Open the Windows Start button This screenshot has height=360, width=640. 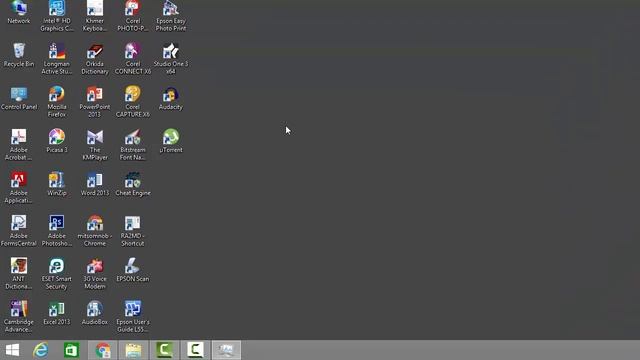12,350
